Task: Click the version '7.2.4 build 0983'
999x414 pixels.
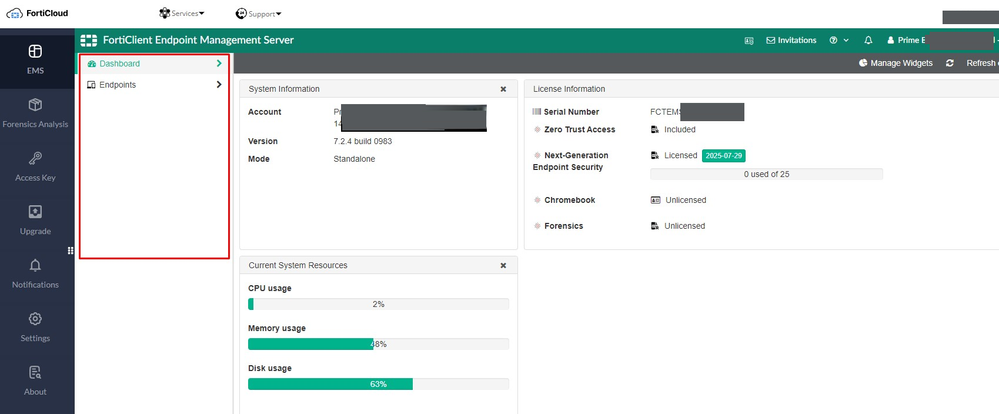Action: tap(363, 141)
